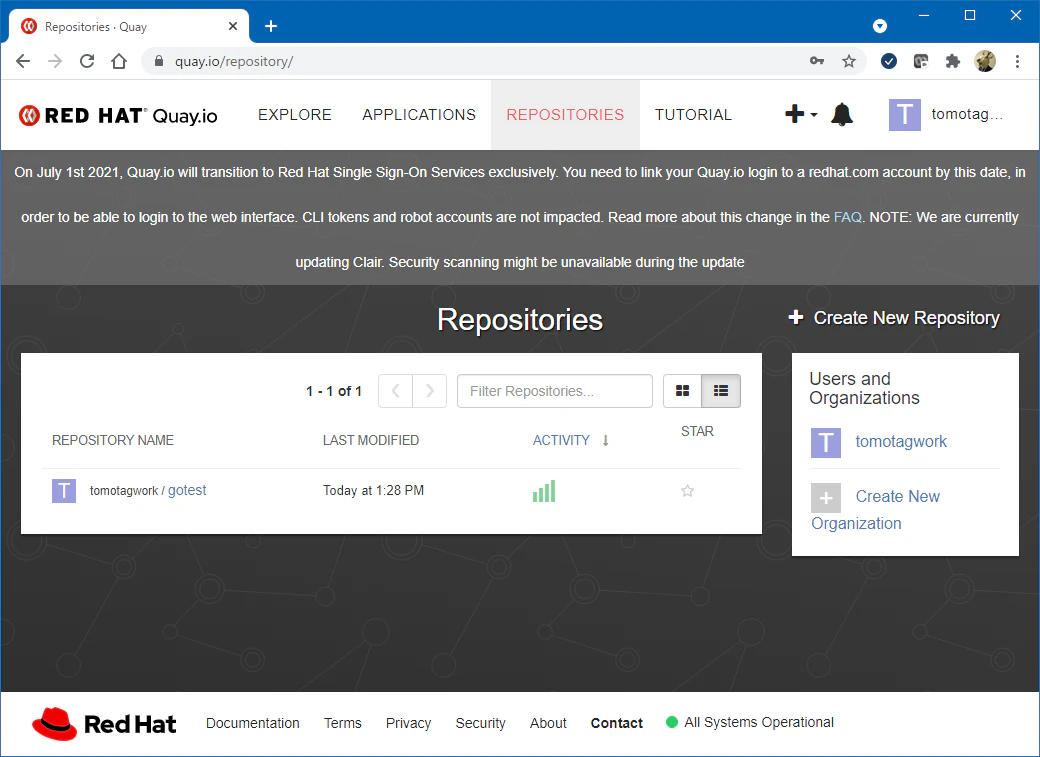Click the address bar URL
1040x757 pixels.
tap(233, 61)
